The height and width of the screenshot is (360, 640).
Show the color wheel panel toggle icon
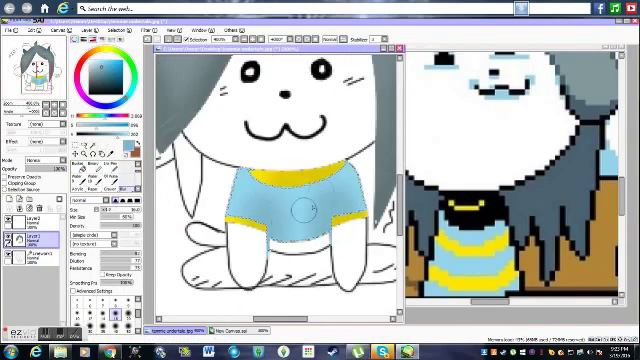click(x=74, y=39)
